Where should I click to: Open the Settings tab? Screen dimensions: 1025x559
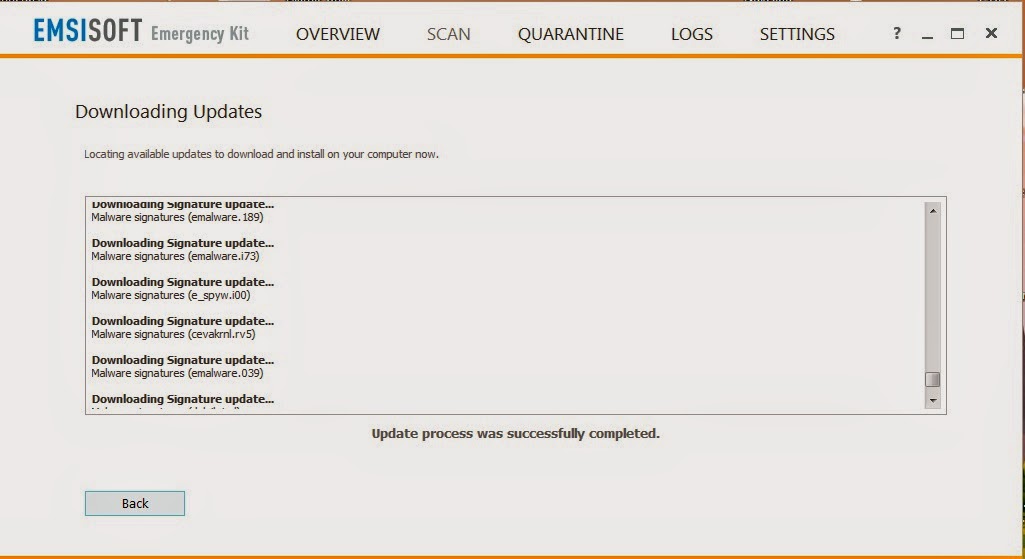click(x=797, y=34)
